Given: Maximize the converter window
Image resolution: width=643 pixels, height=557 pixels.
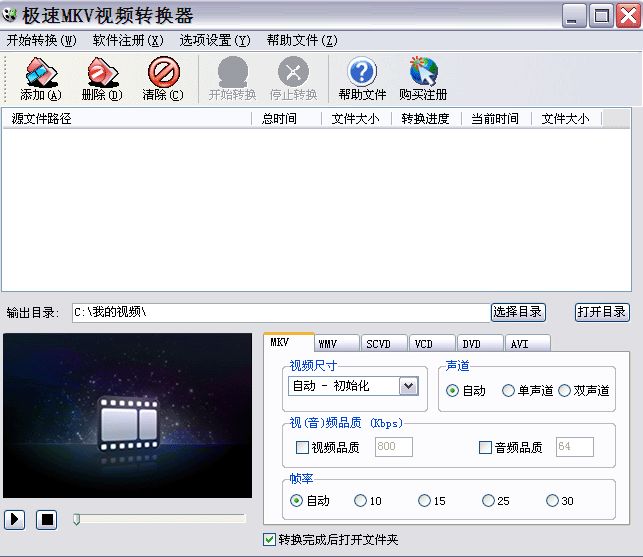Looking at the screenshot, I should point(601,16).
